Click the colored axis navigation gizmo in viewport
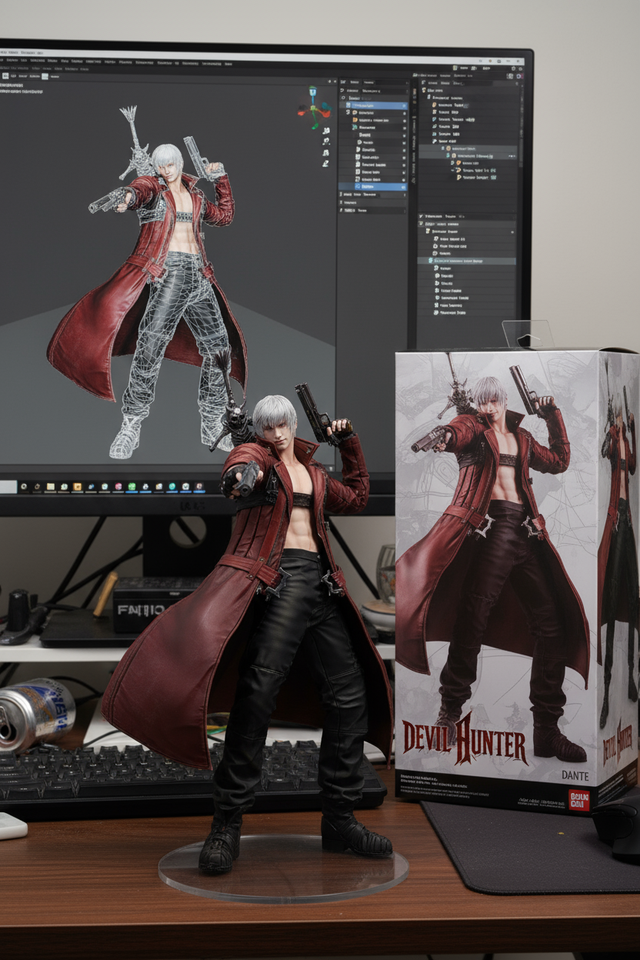The width and height of the screenshot is (640, 960). click(314, 108)
